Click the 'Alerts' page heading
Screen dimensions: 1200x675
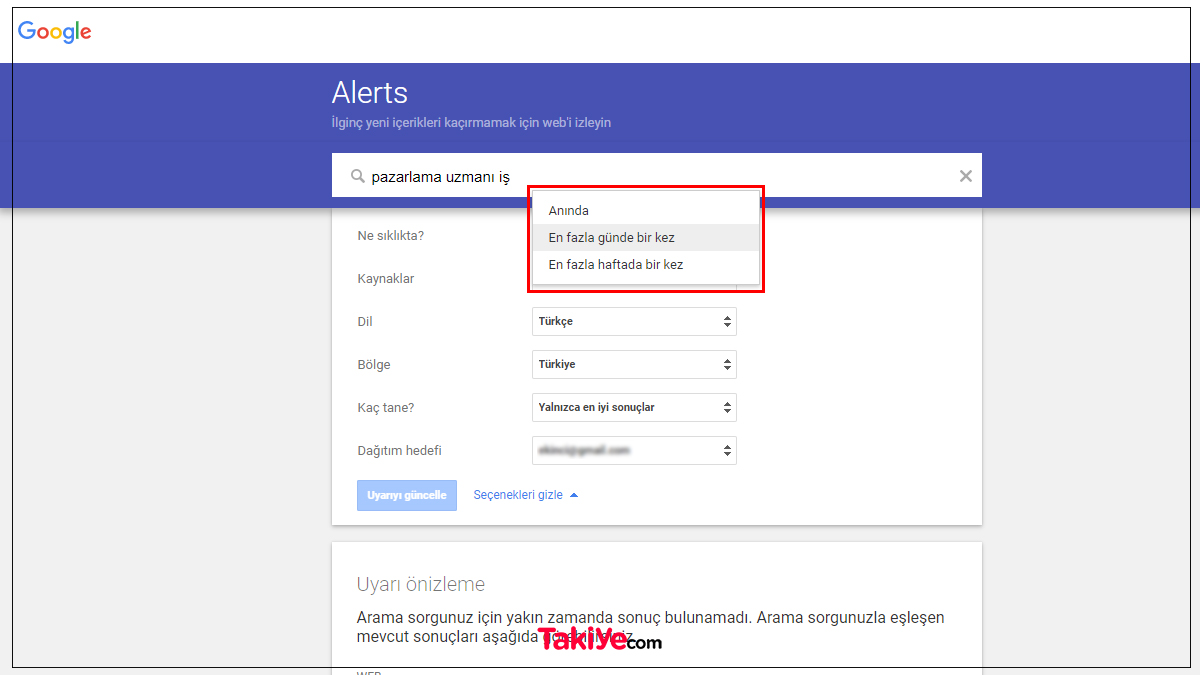click(370, 93)
